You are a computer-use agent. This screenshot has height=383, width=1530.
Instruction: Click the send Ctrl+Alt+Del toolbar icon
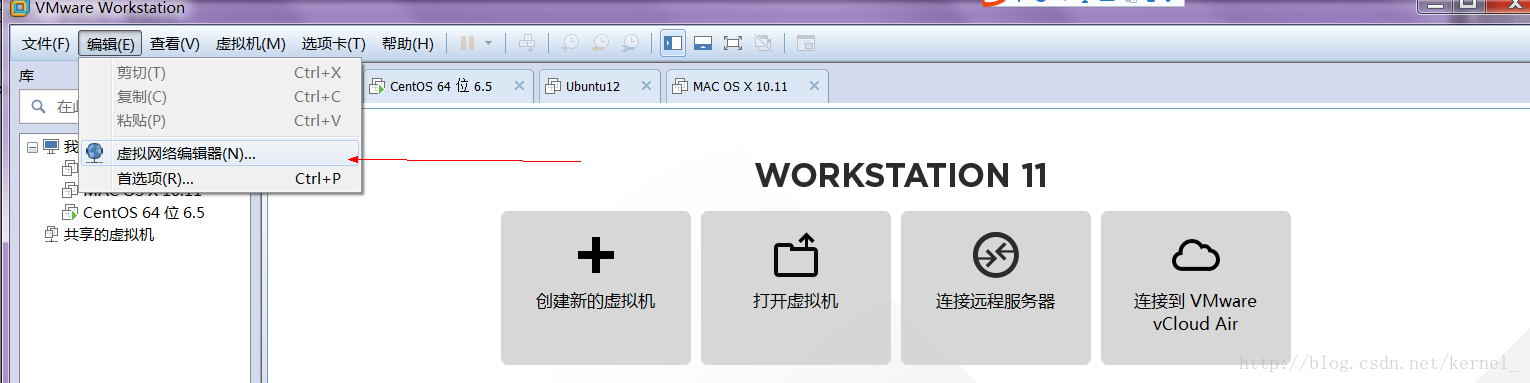[528, 43]
